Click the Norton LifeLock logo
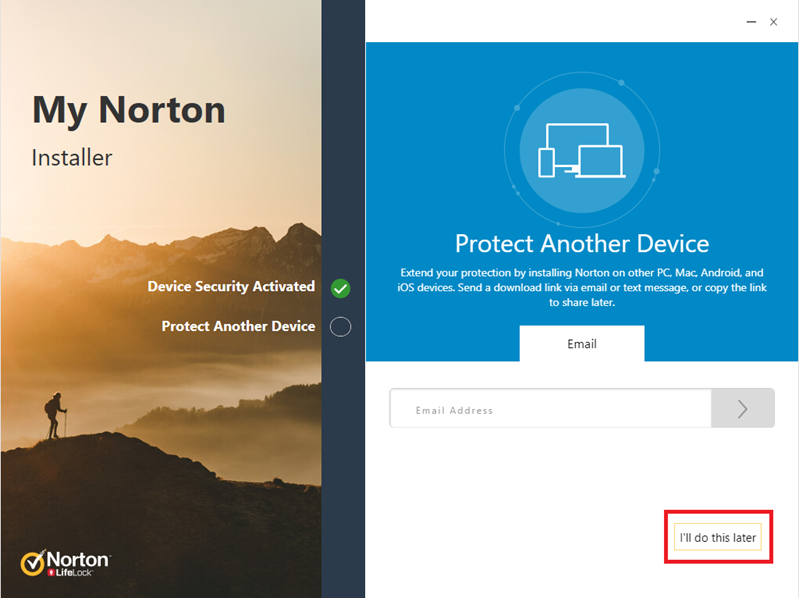 tap(65, 563)
